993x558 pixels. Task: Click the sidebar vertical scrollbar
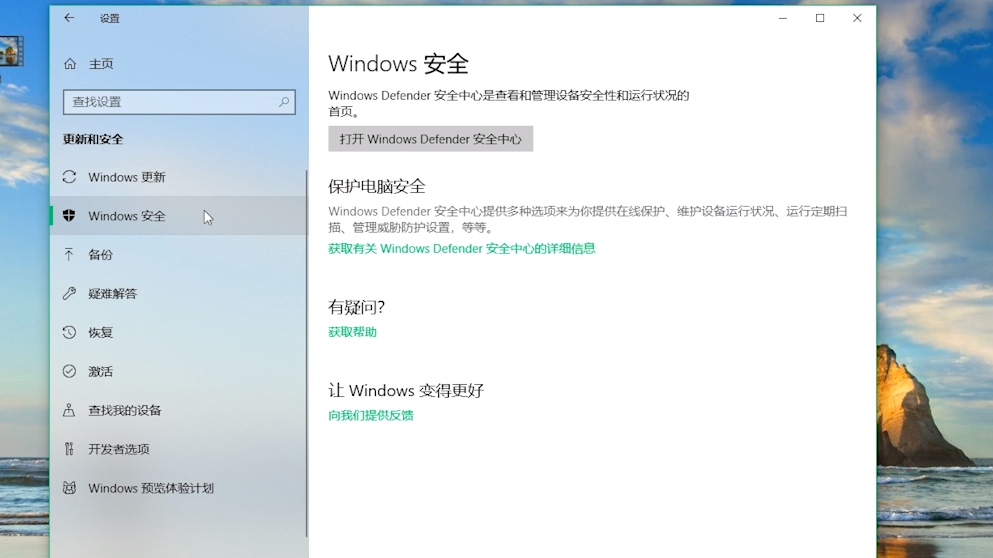[307, 353]
